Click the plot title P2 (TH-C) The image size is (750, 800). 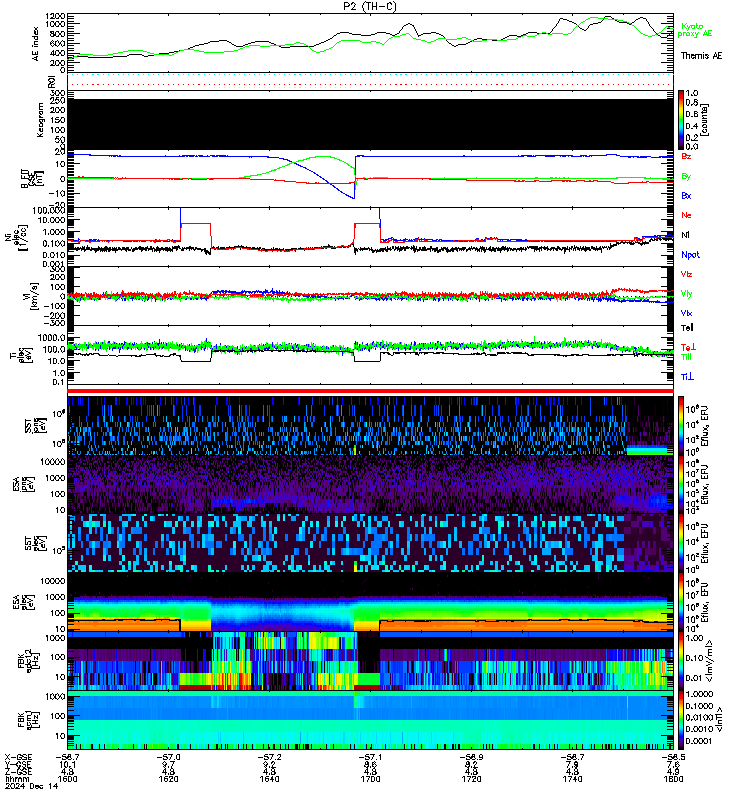pos(370,6)
